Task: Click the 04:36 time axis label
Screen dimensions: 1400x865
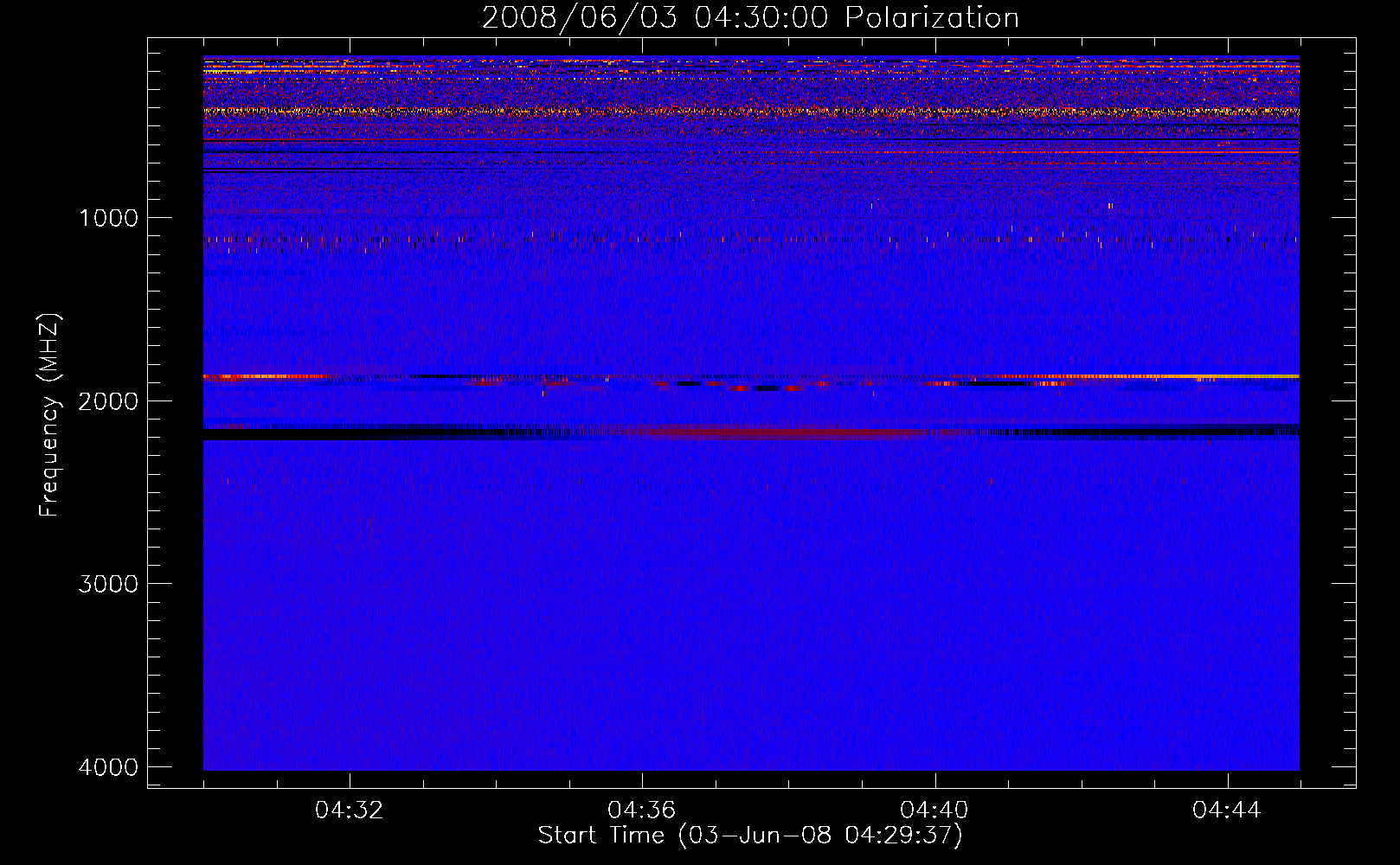Action: tap(641, 811)
